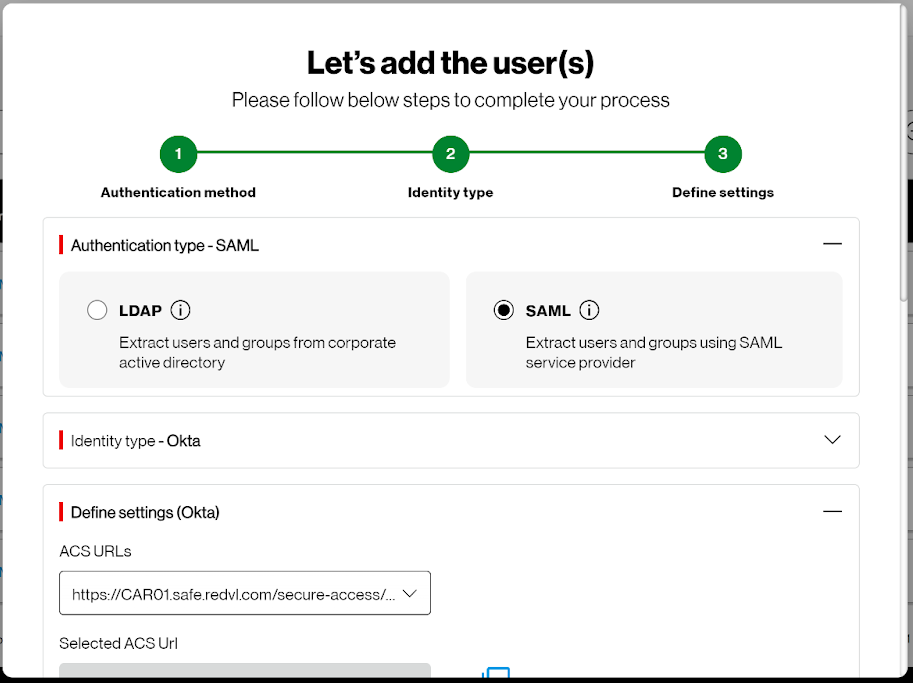The image size is (913, 683).
Task: Click the step 3 Define settings circle
Action: [723, 154]
